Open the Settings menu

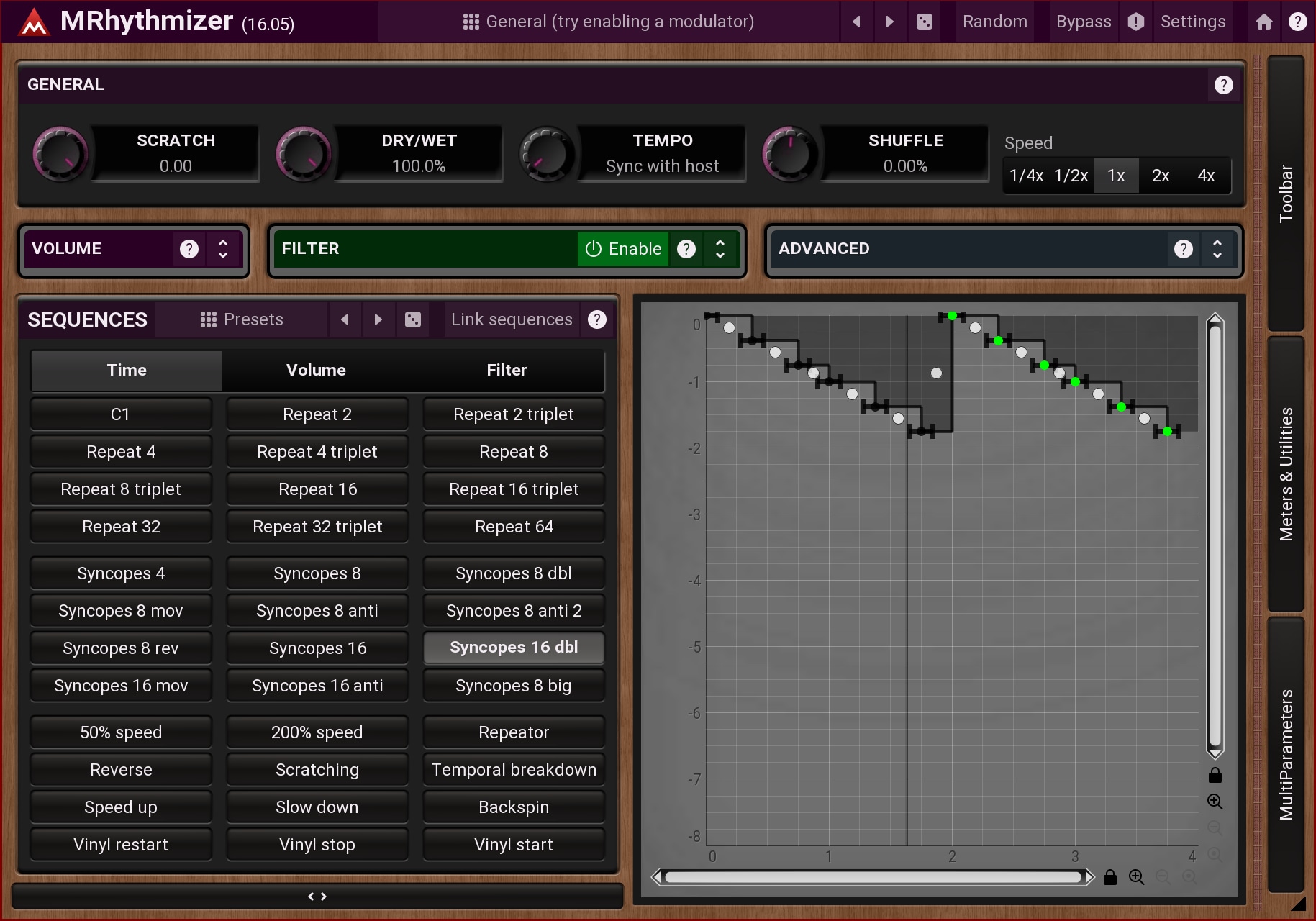click(1193, 22)
